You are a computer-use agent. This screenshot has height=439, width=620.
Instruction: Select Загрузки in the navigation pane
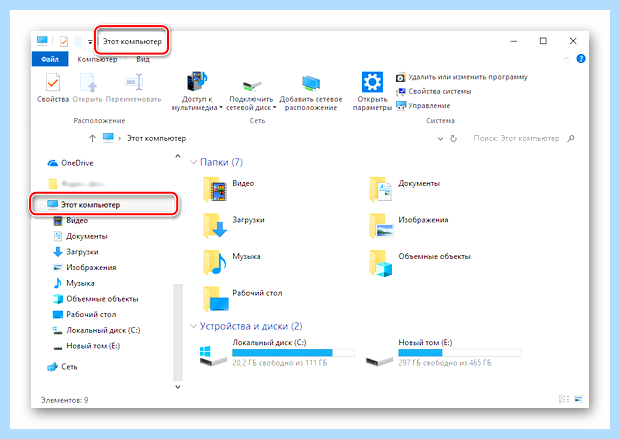(76, 252)
